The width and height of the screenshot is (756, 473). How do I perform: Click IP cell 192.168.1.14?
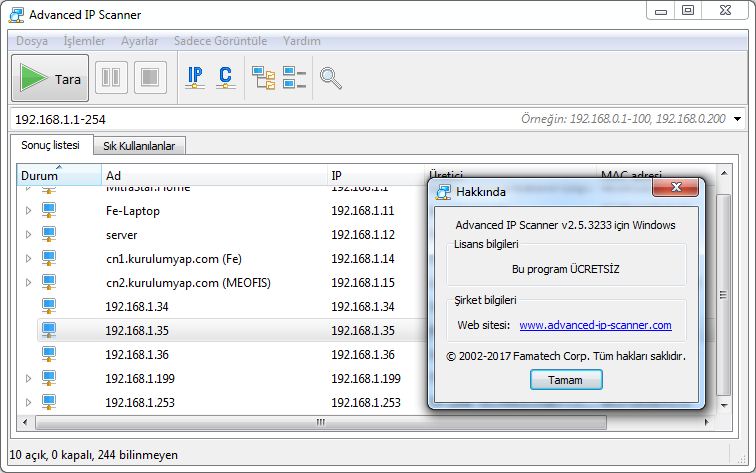tap(363, 259)
